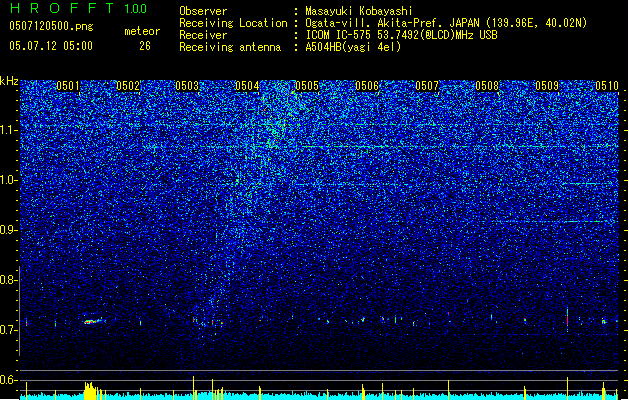Select observer name Masayuki Kobayashi
Image resolution: width=629 pixels, height=400 pixels.
point(359,11)
